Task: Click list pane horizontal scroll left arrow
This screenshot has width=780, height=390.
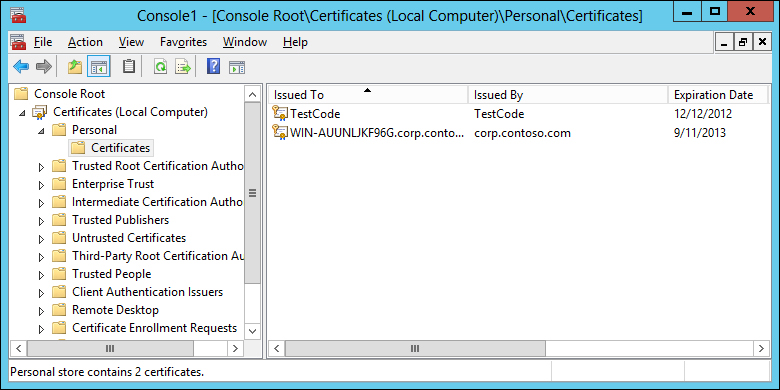Action: point(277,348)
